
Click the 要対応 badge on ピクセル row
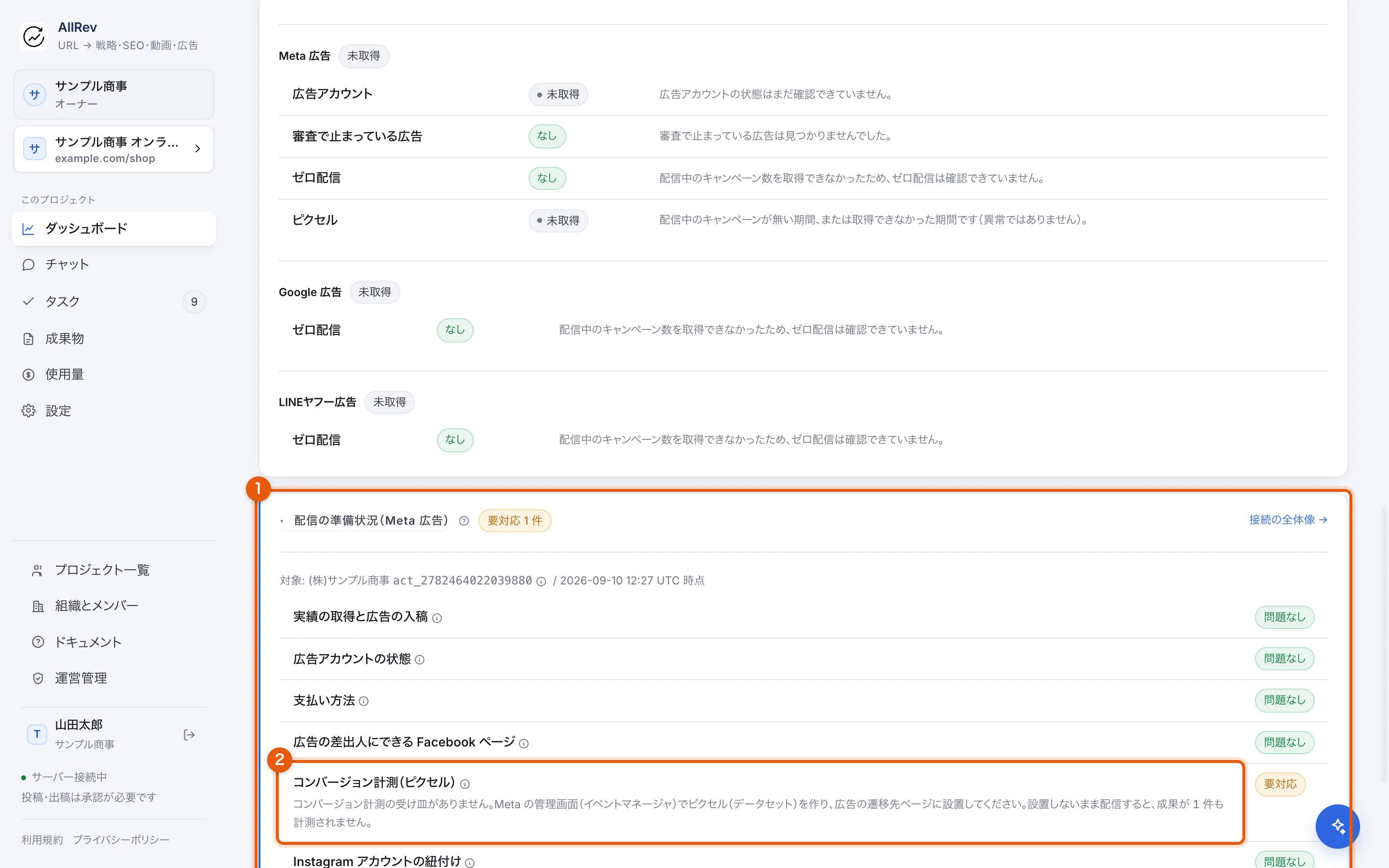[1280, 784]
